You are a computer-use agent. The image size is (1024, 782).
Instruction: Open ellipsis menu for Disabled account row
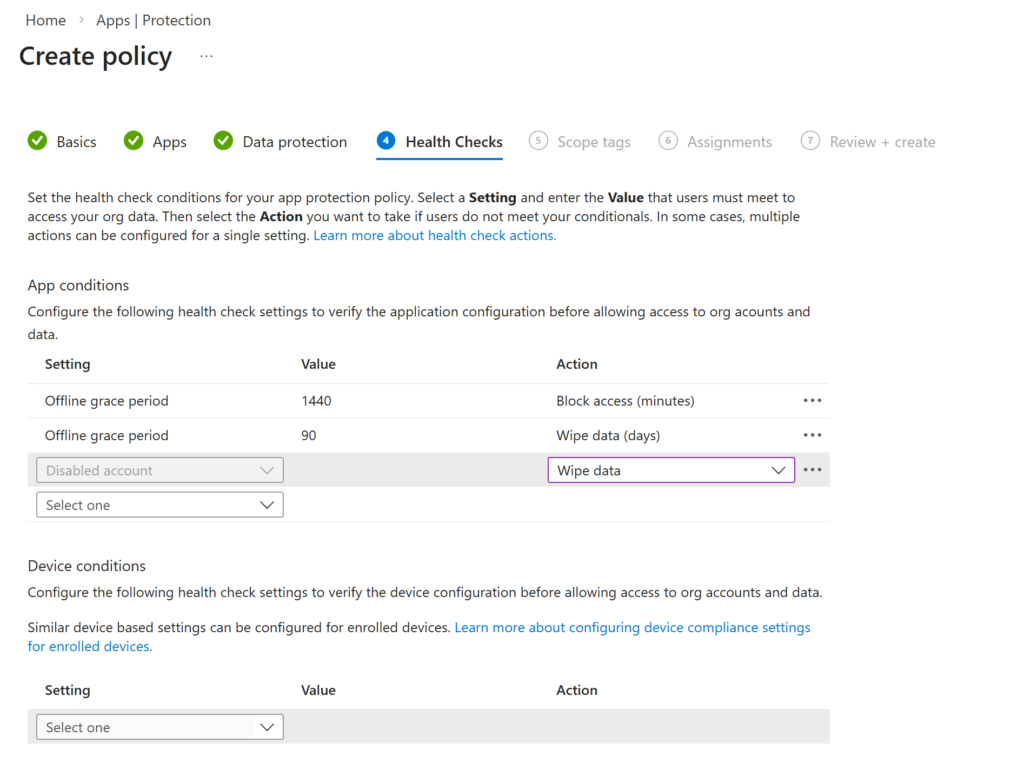tap(812, 470)
